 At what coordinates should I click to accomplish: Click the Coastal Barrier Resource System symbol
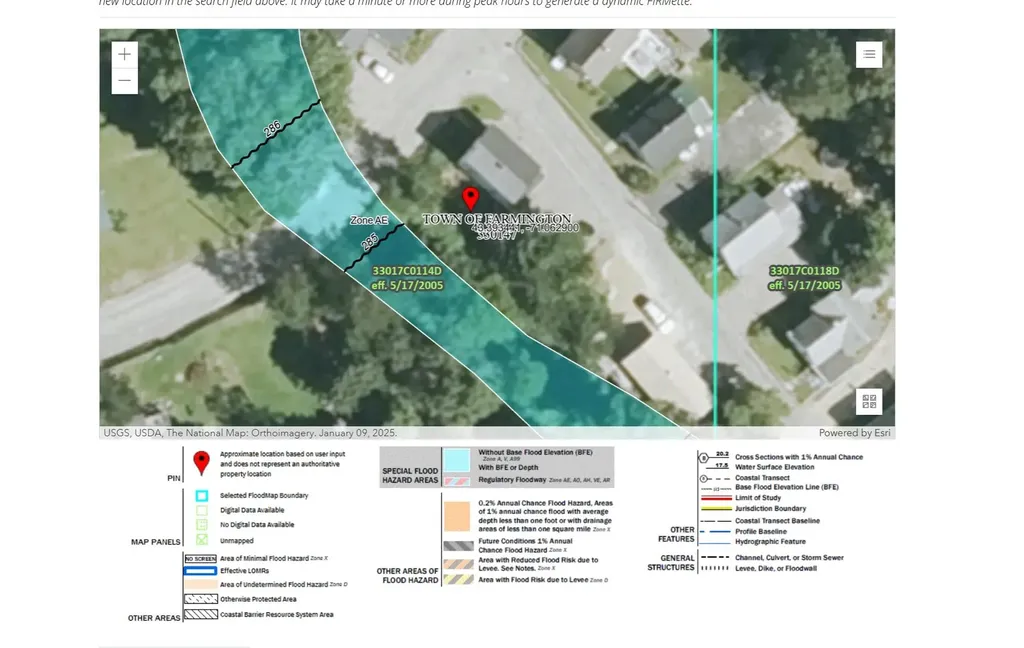200,614
